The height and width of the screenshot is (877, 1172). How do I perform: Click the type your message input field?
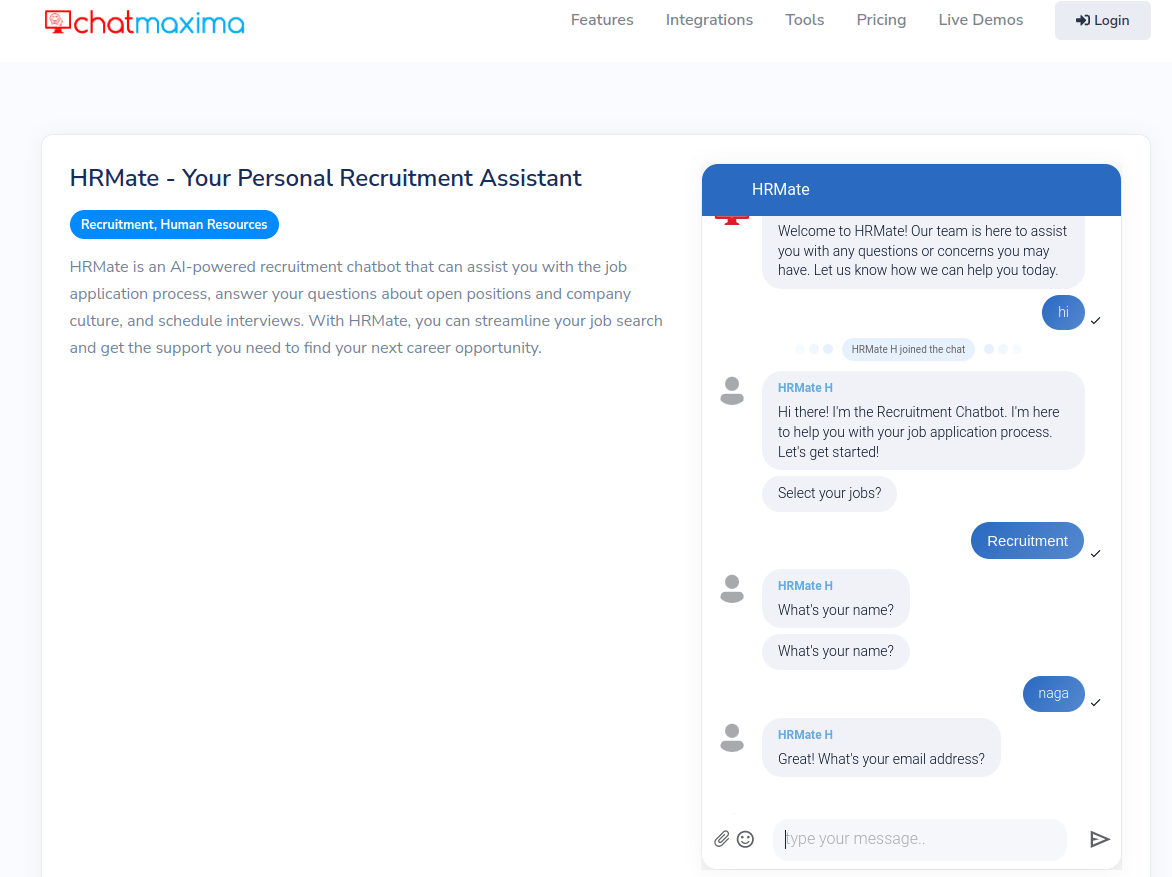click(x=919, y=839)
